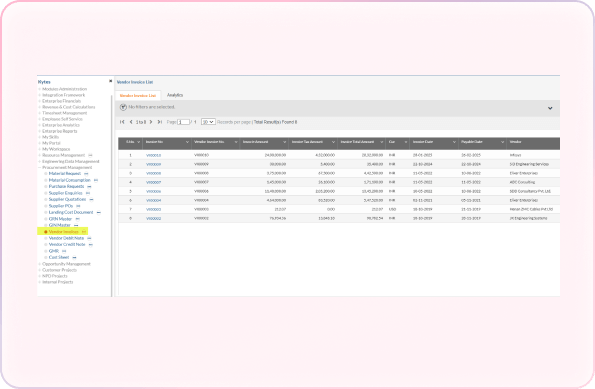Open the Invoice Total Amount column dropdown
The height and width of the screenshot is (389, 595).
click(x=382, y=142)
